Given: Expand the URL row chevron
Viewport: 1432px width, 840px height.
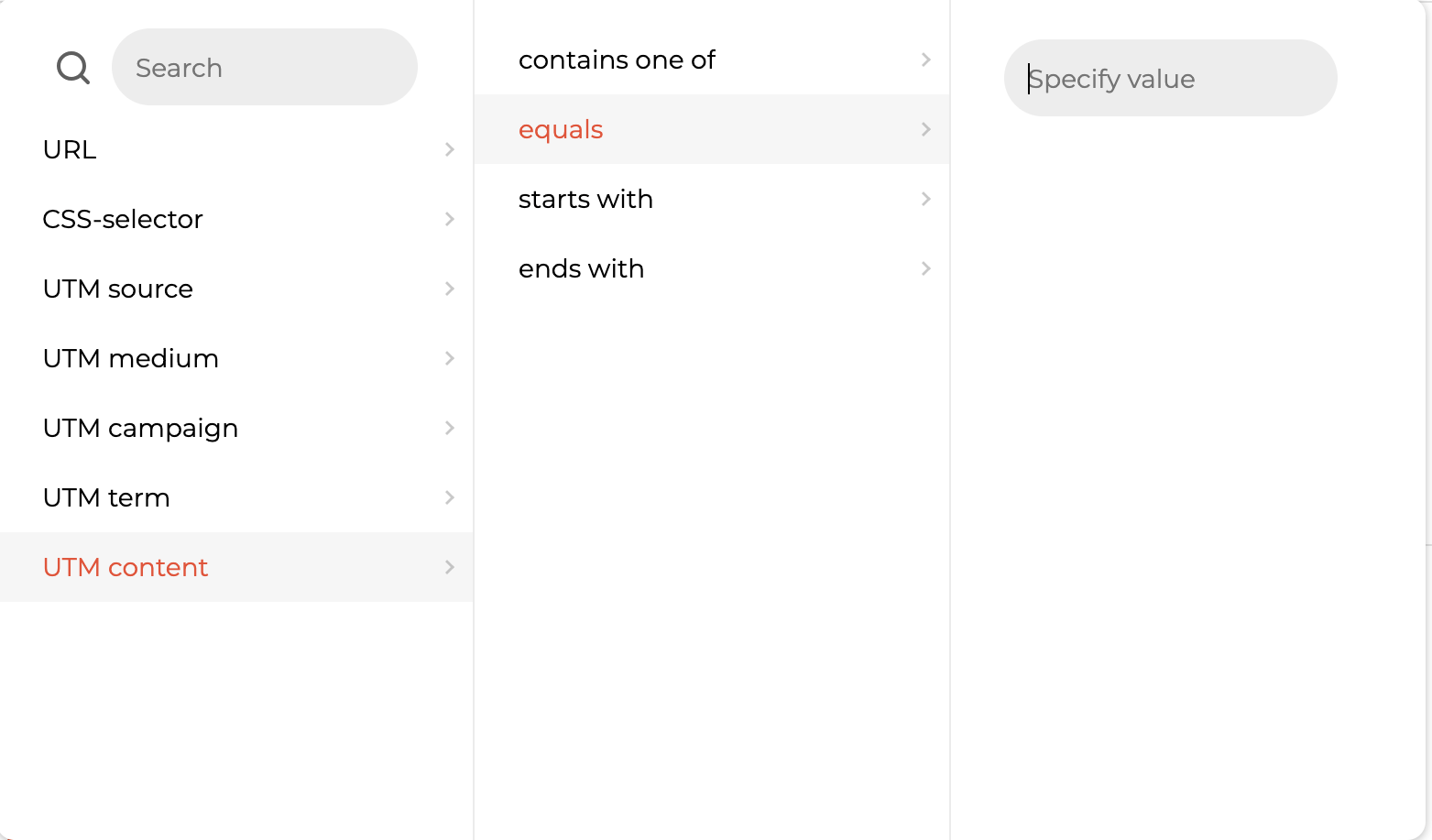Looking at the screenshot, I should click(450, 149).
